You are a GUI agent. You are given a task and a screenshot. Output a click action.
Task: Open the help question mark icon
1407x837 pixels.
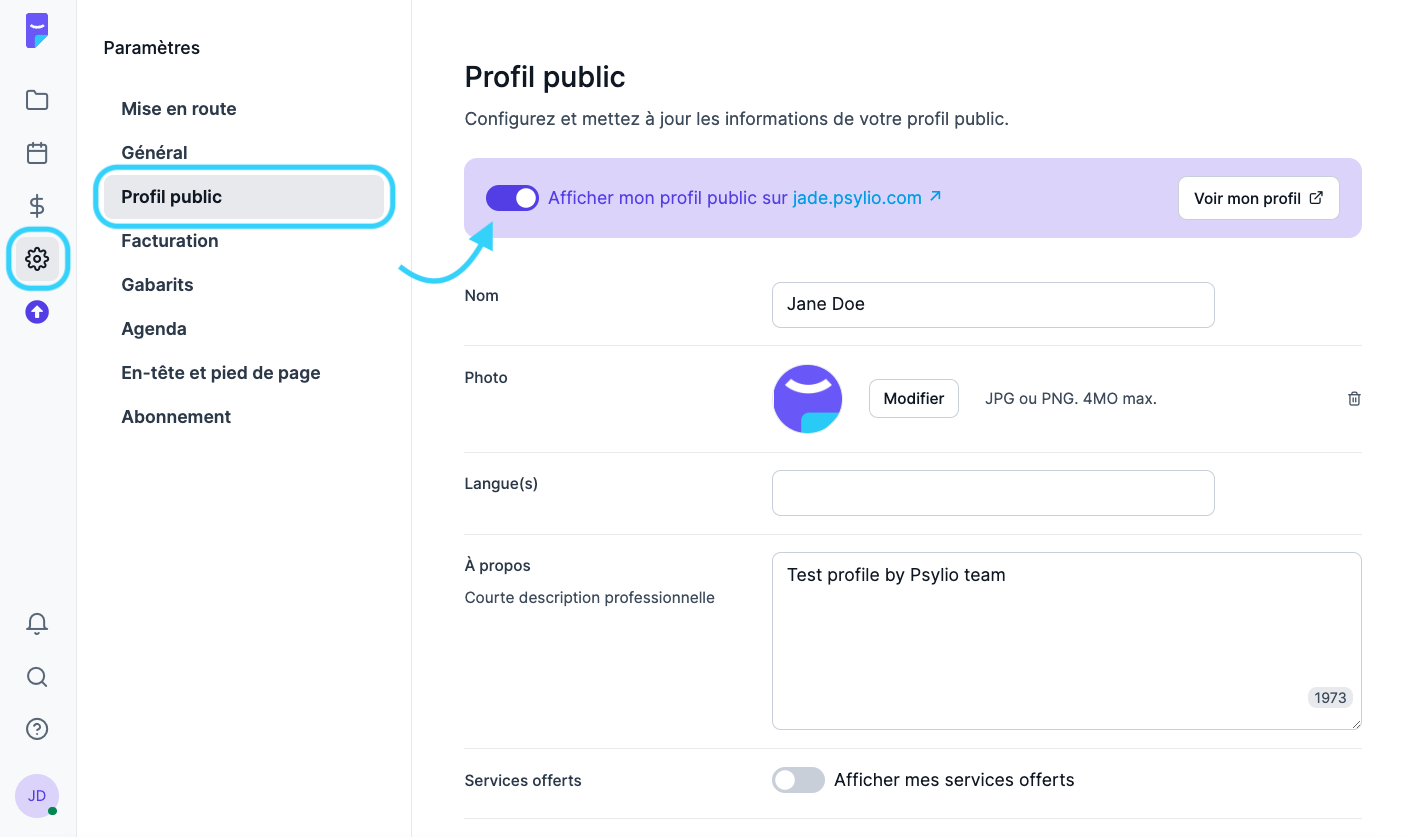[37, 729]
